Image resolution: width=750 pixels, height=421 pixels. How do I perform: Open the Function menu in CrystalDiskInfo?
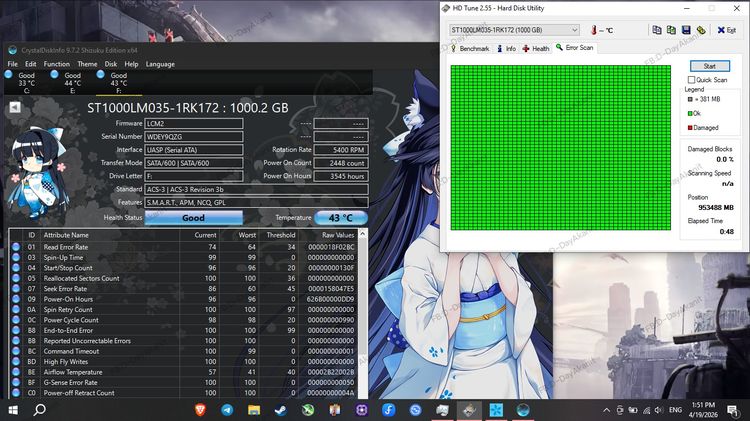pyautogui.click(x=56, y=64)
